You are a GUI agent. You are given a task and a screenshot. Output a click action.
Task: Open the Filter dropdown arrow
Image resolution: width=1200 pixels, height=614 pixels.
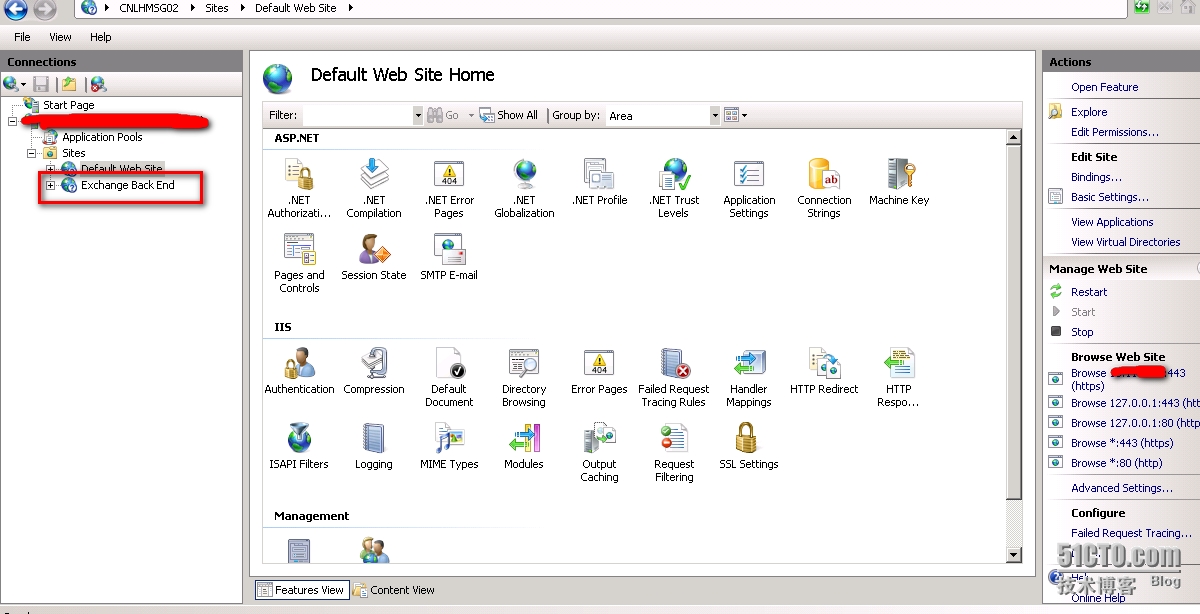(418, 116)
